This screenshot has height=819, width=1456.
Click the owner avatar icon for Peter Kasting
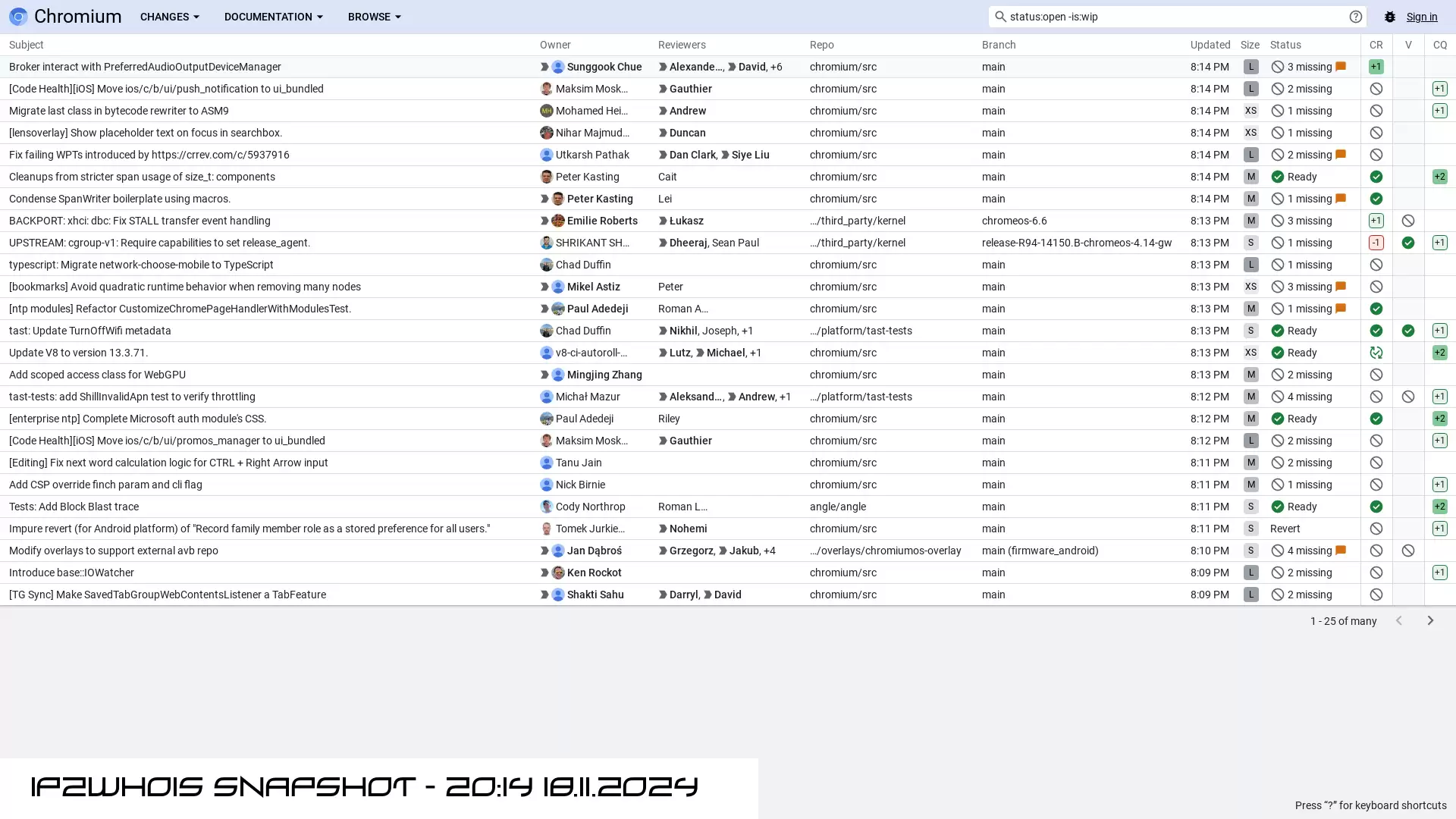point(546,176)
